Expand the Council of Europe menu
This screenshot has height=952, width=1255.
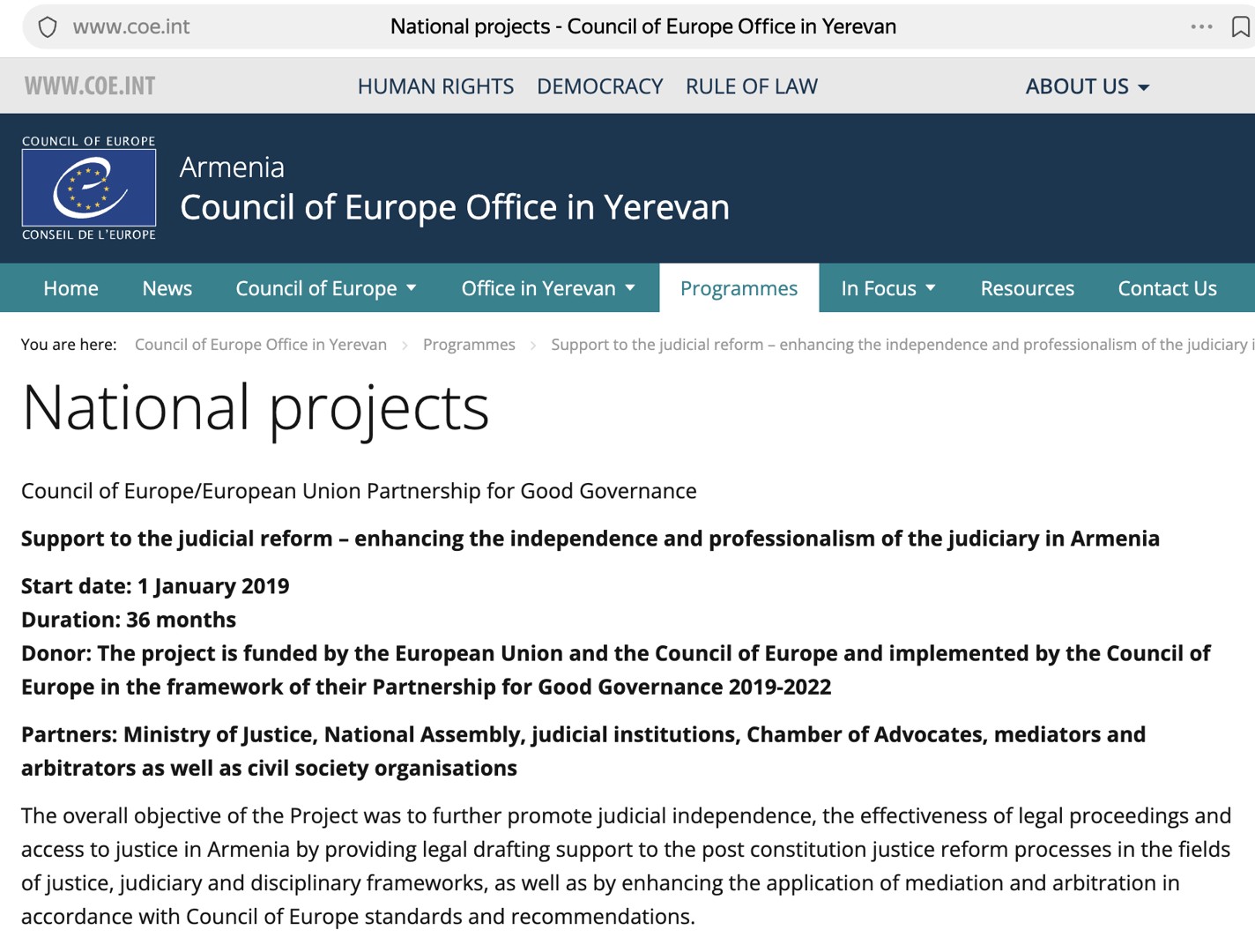point(326,288)
